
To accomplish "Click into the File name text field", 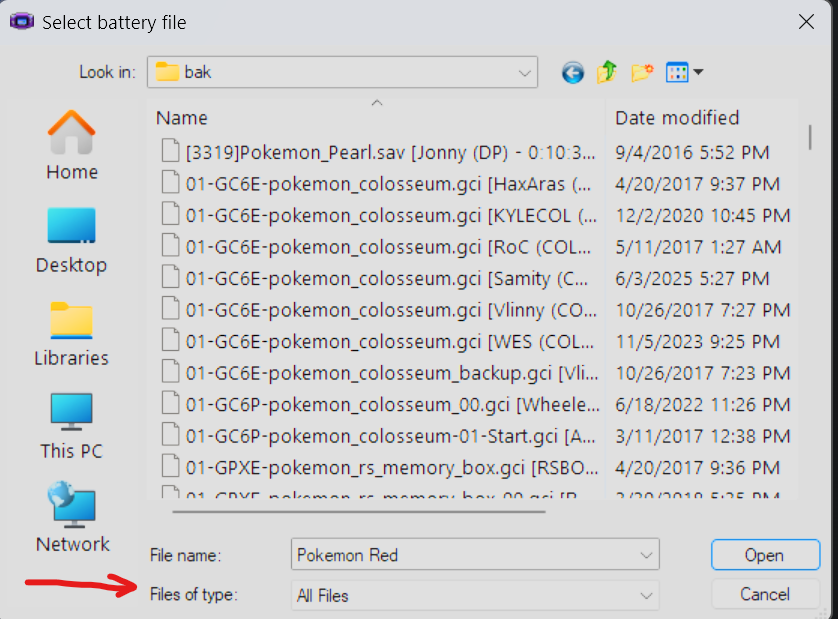I will tap(460, 554).
